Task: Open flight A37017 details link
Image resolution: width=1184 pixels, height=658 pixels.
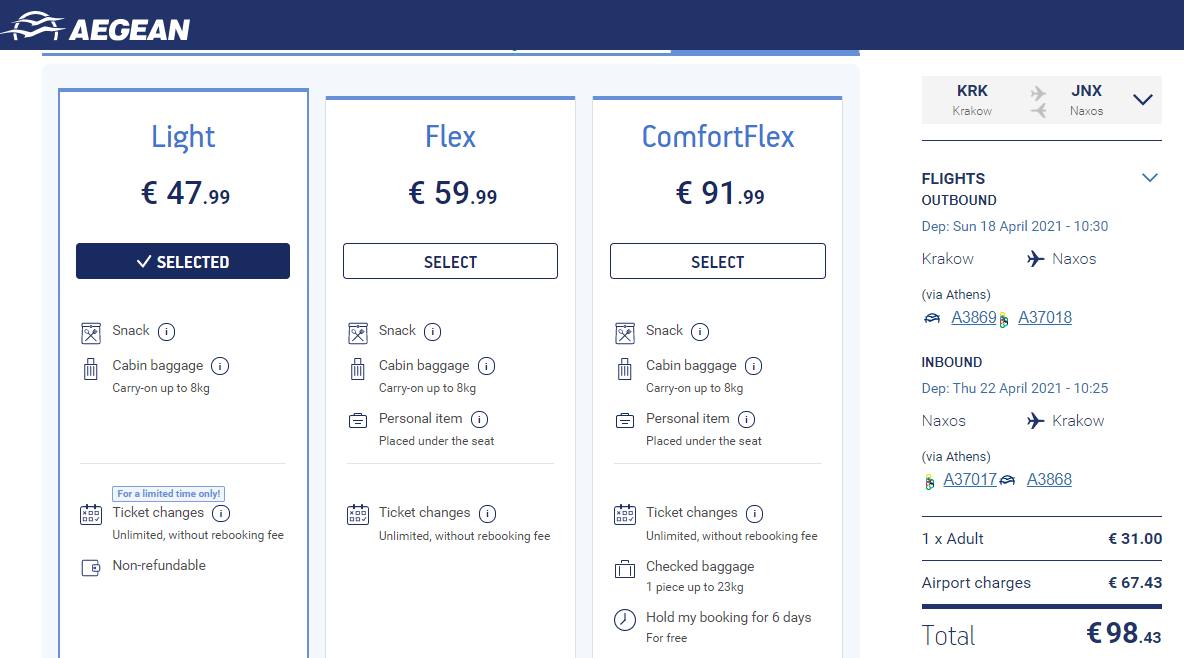Action: click(970, 480)
